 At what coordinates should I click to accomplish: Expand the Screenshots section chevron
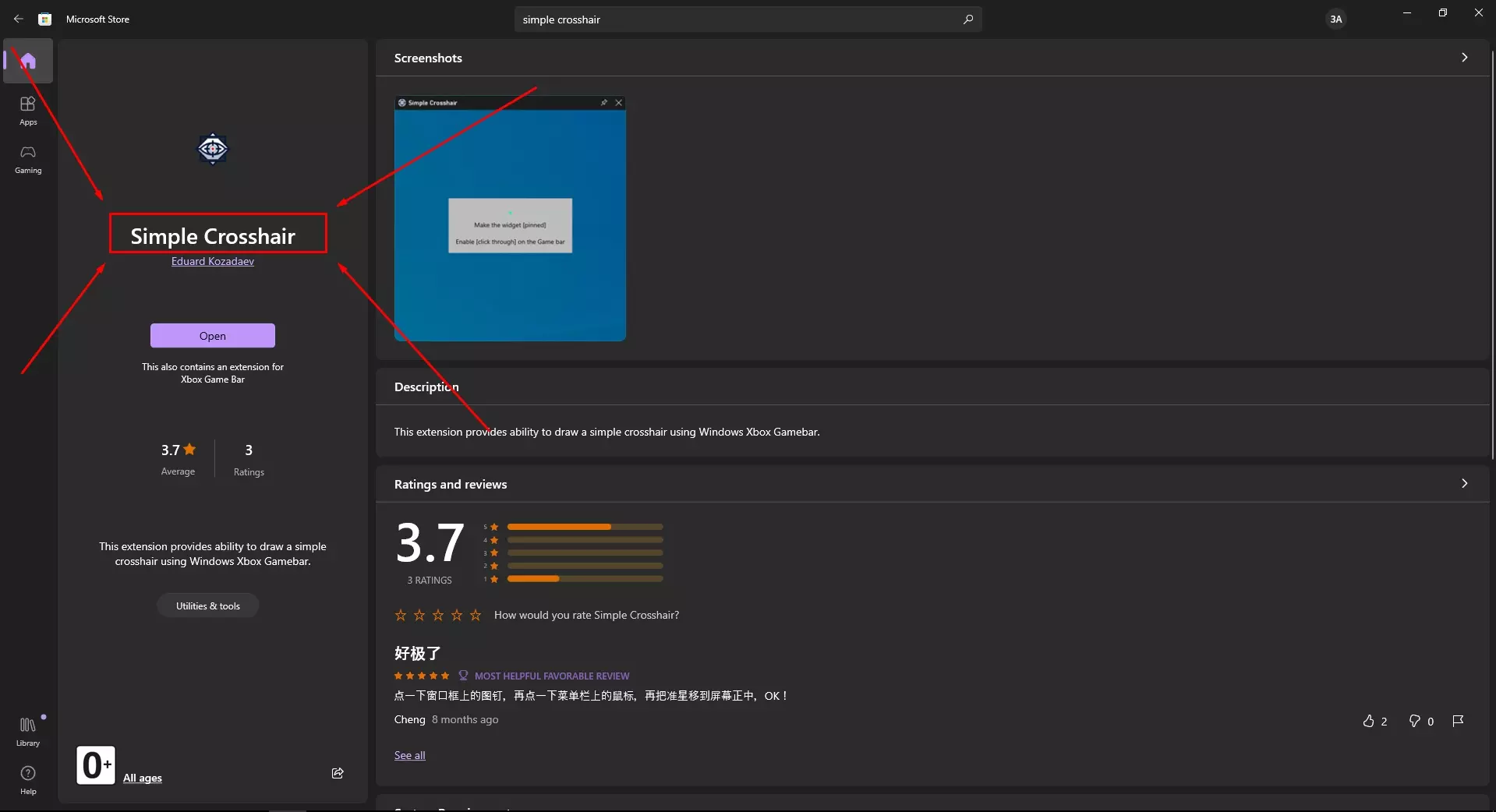[x=1465, y=58]
